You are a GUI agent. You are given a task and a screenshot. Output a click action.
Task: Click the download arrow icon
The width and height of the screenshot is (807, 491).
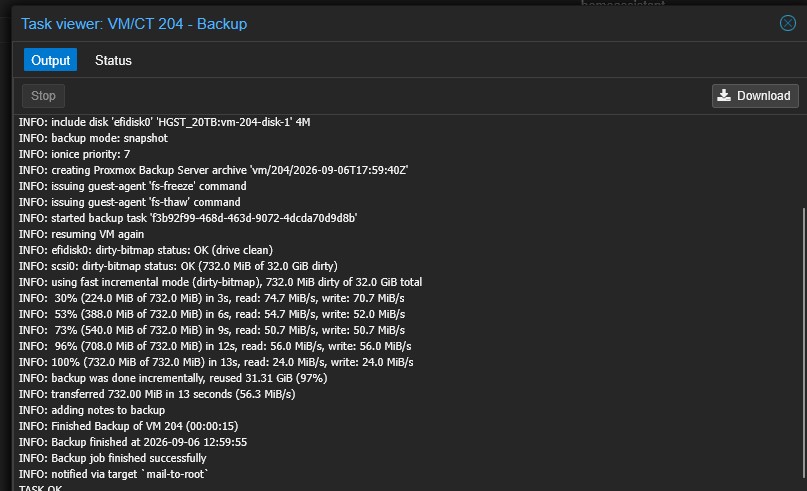tap(724, 95)
